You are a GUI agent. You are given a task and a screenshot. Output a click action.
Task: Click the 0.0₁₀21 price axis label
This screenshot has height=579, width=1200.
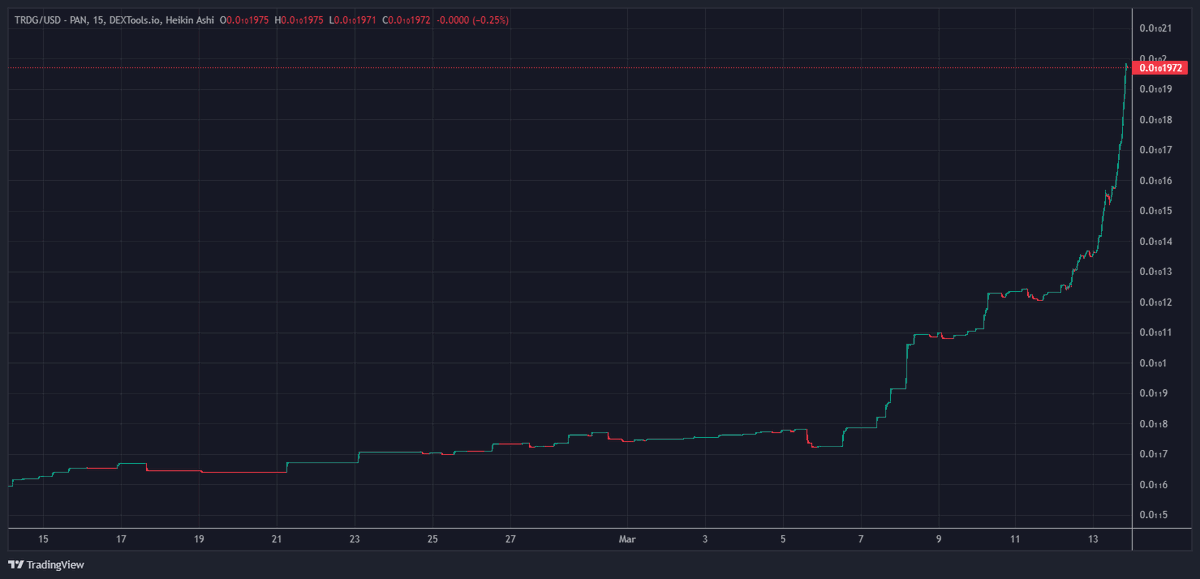click(1154, 28)
